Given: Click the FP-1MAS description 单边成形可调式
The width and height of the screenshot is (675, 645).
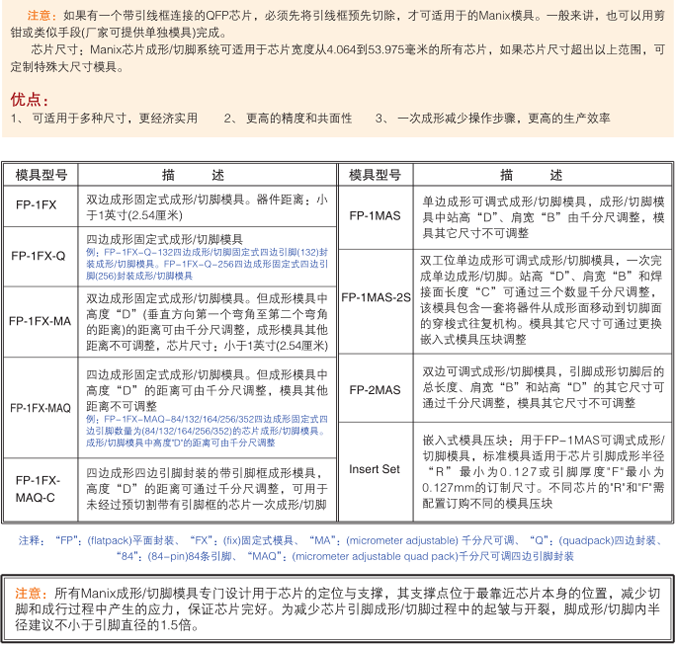Looking at the screenshot, I should click(543, 217).
